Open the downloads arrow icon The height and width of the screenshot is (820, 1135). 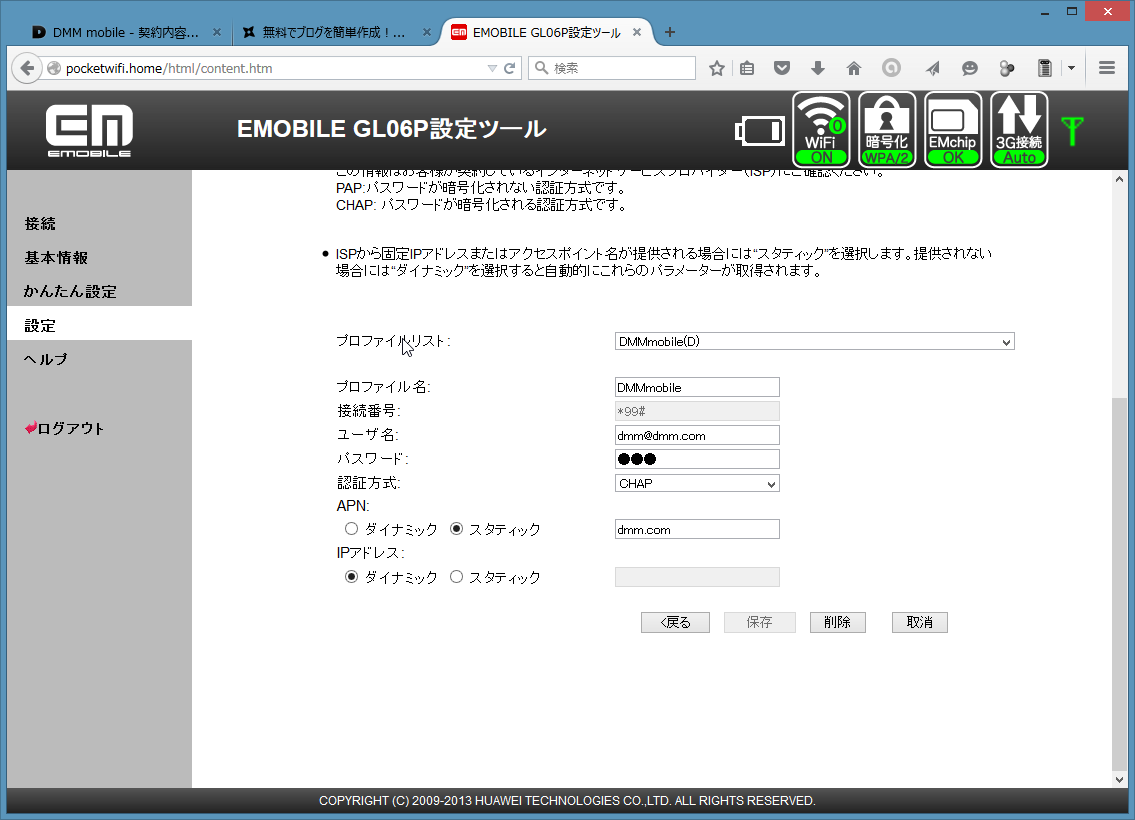[x=818, y=68]
